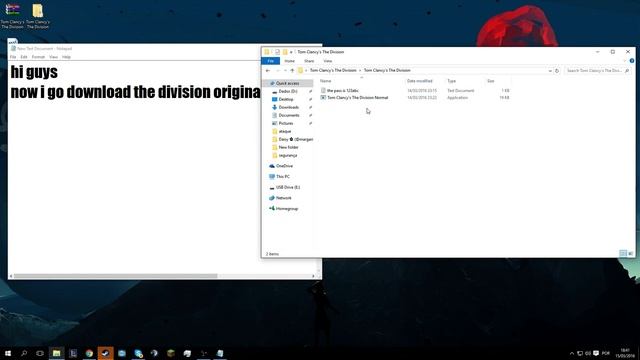
Task: Go up one folder level in Explorer
Action: 292,71
